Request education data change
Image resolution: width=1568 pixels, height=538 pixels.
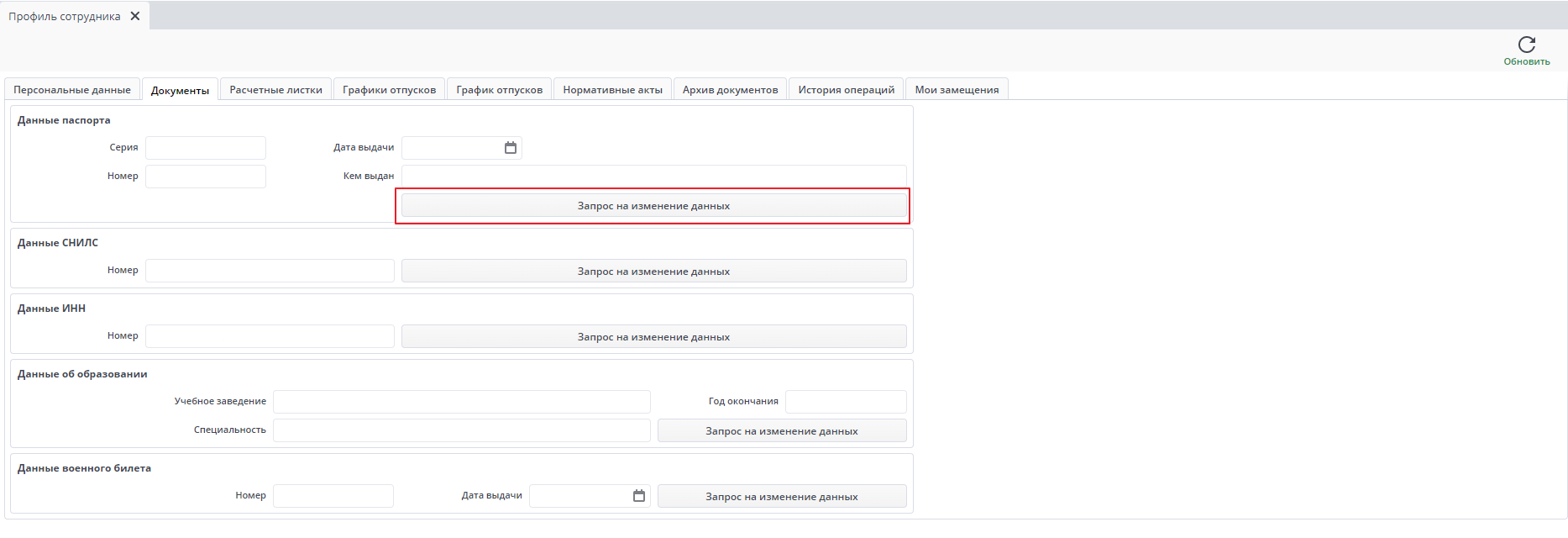(781, 431)
